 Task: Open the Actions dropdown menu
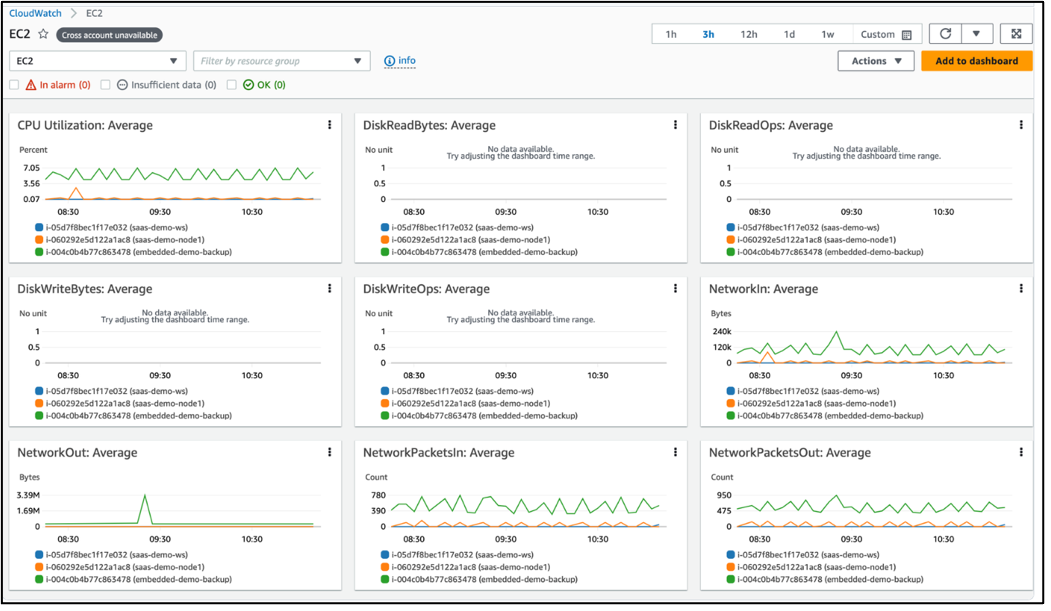[x=875, y=61]
